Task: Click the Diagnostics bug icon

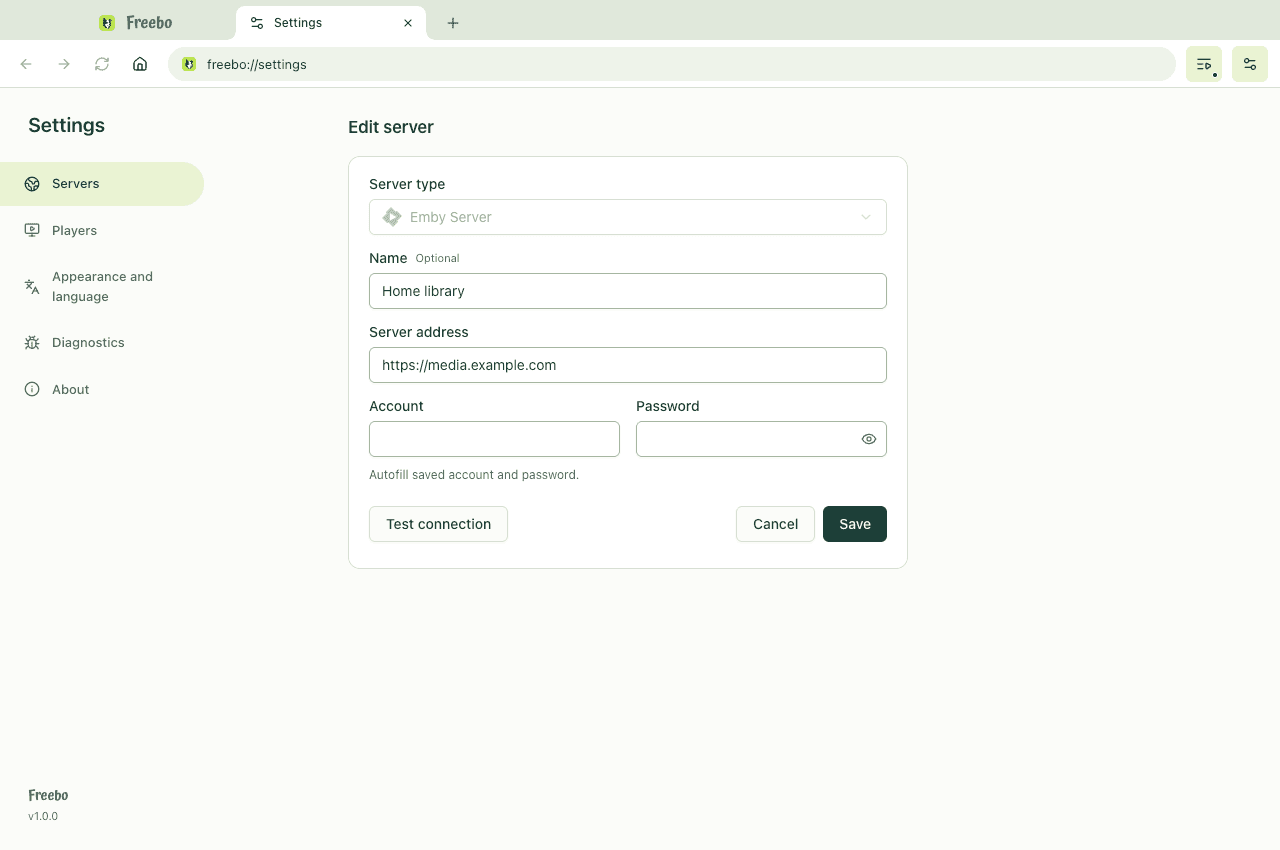Action: point(32,342)
